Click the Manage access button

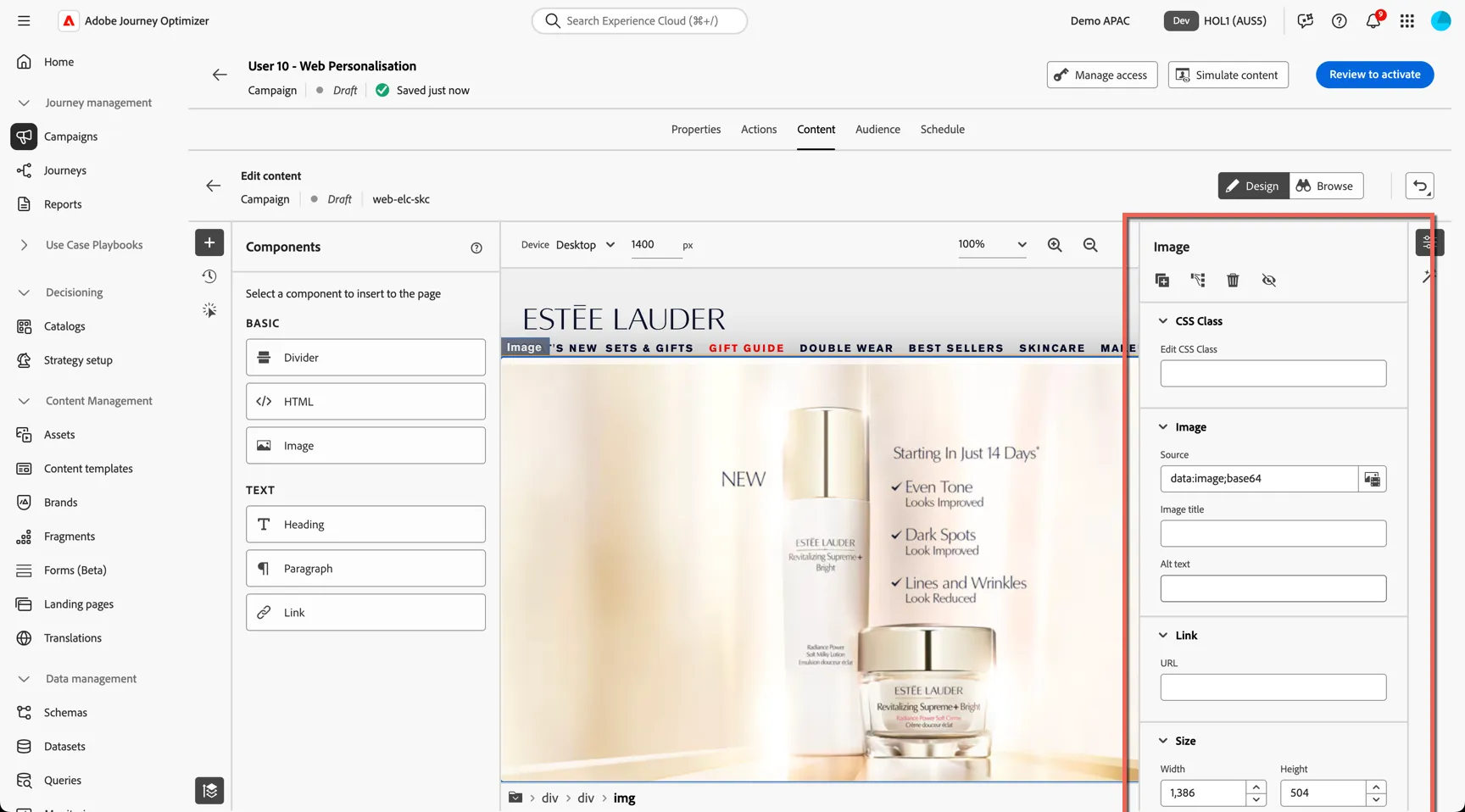coord(1102,75)
